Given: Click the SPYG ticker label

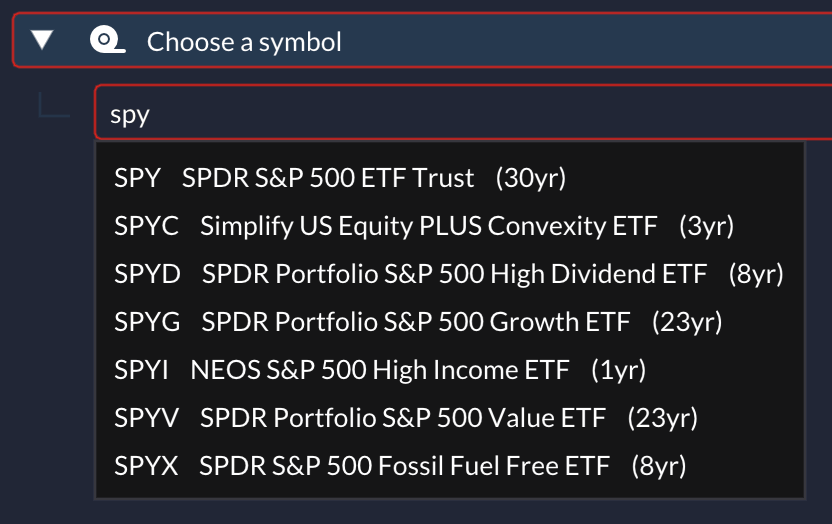Looking at the screenshot, I should pyautogui.click(x=148, y=322).
